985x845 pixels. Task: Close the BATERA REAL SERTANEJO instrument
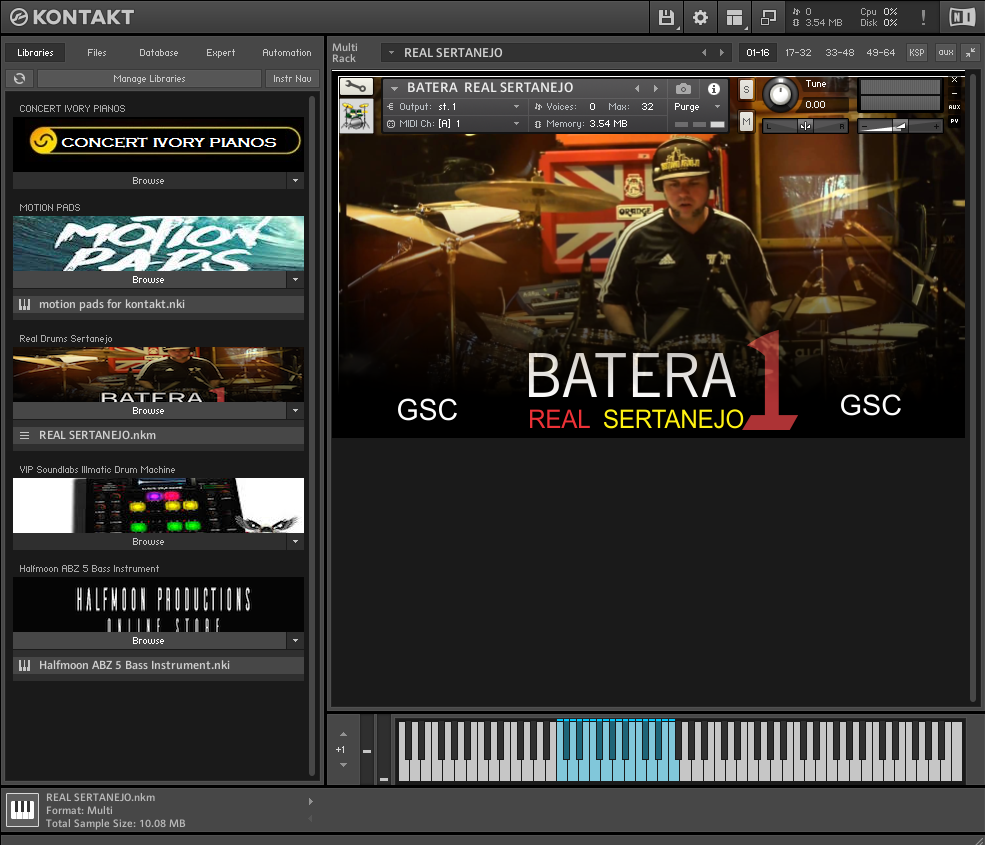pyautogui.click(x=954, y=80)
